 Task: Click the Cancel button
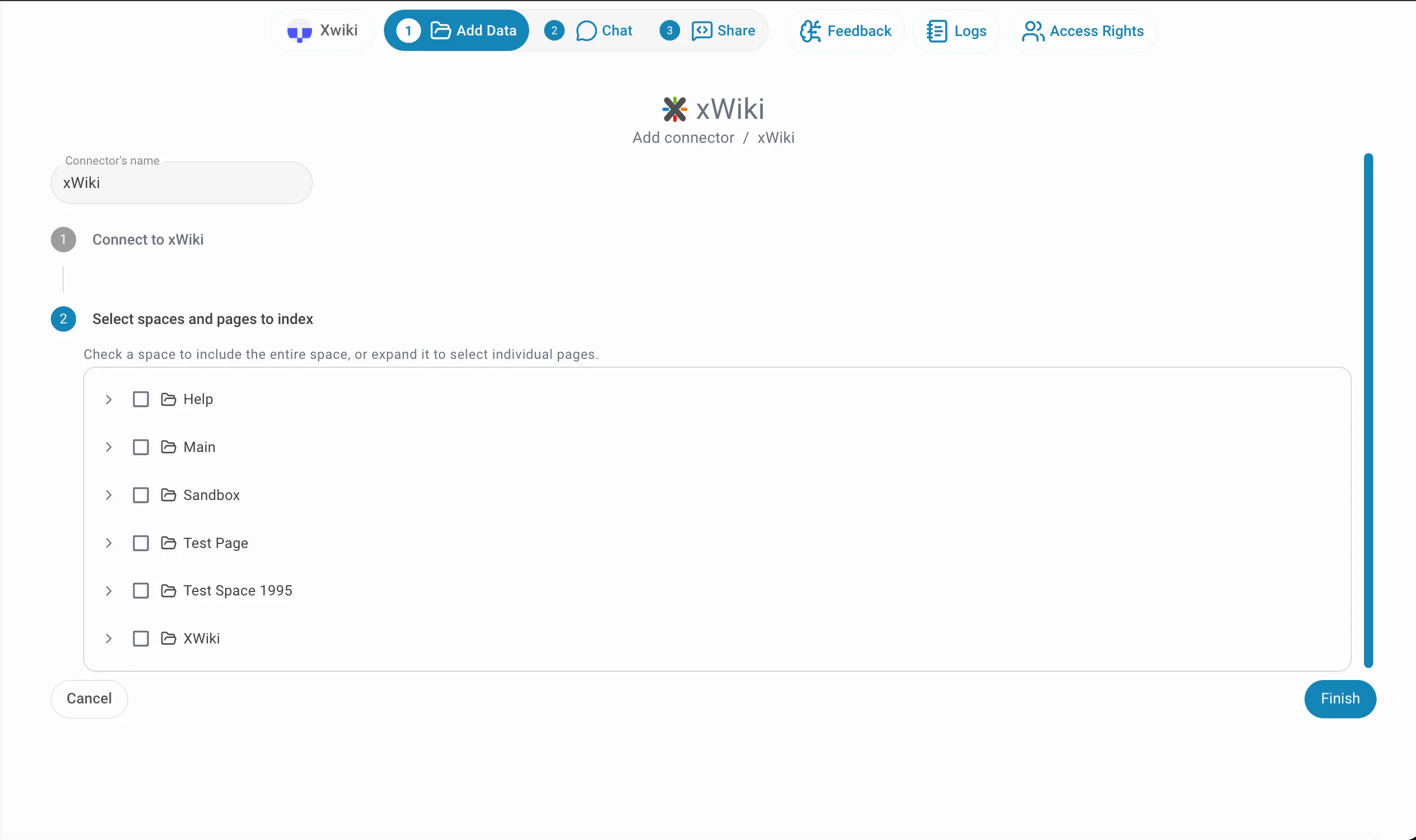click(x=89, y=698)
